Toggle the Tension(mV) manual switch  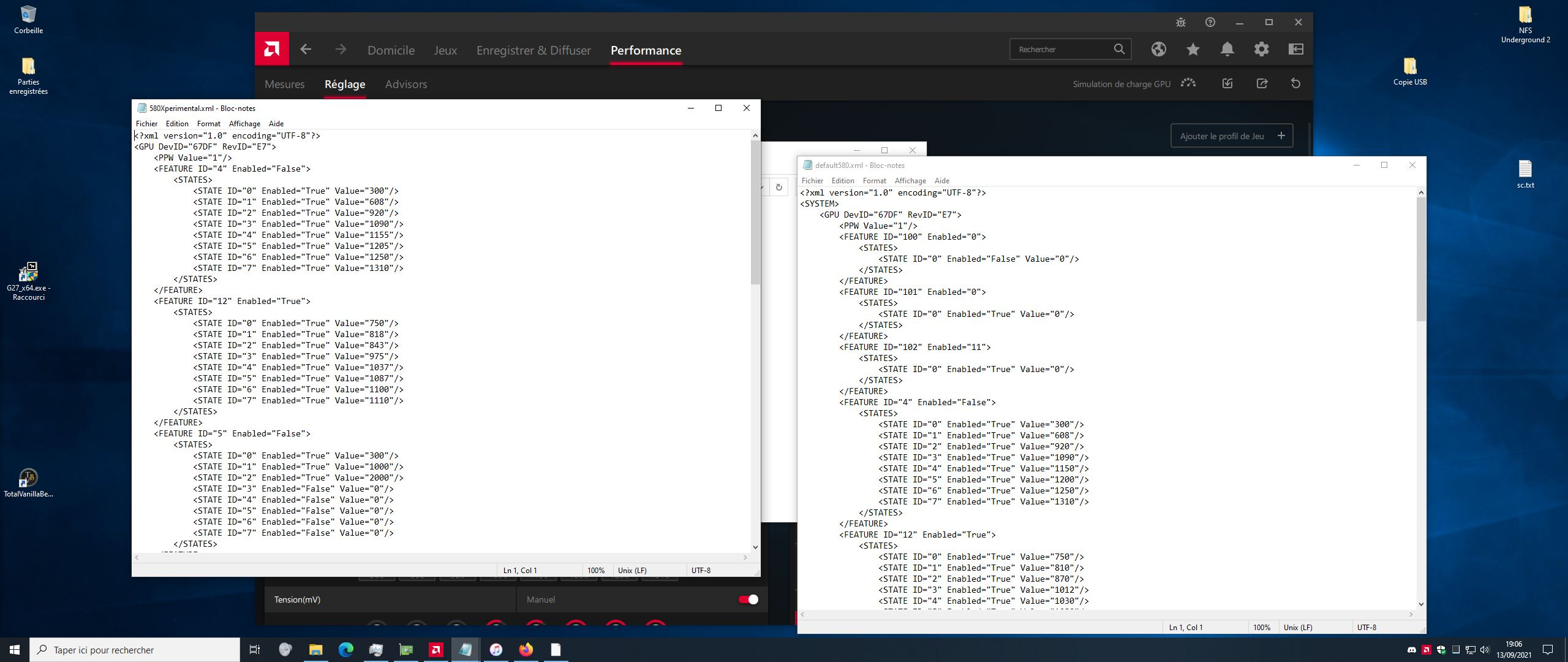pyautogui.click(x=748, y=599)
